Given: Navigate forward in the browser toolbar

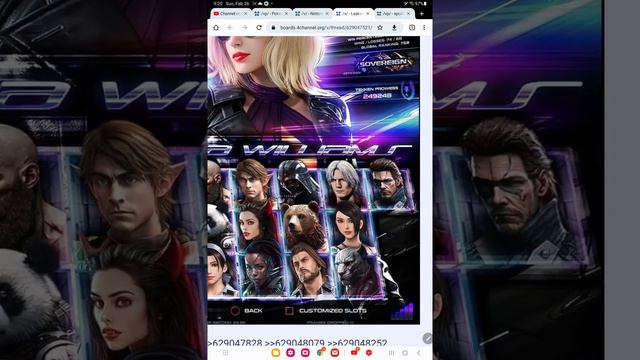Looking at the screenshot, I should point(244,27).
